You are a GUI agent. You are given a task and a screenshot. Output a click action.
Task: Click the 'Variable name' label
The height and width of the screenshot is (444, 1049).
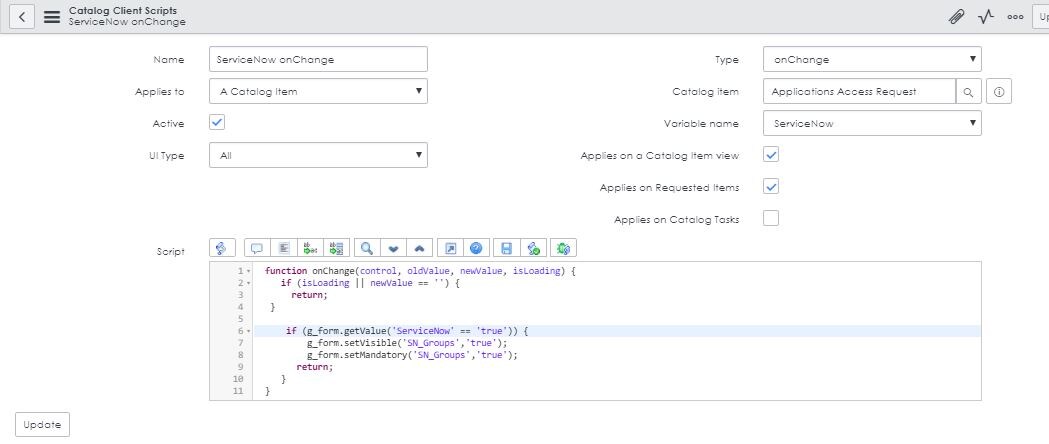(701, 124)
